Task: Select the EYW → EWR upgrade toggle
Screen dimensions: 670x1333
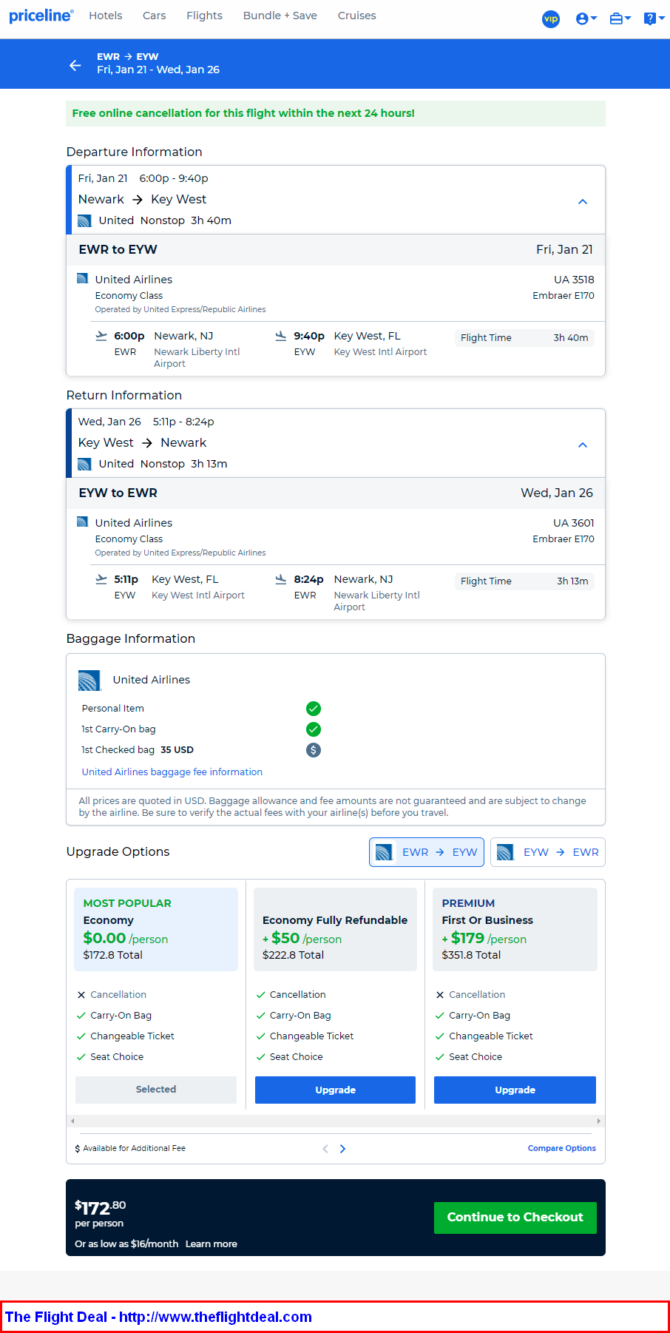Action: [x=547, y=852]
